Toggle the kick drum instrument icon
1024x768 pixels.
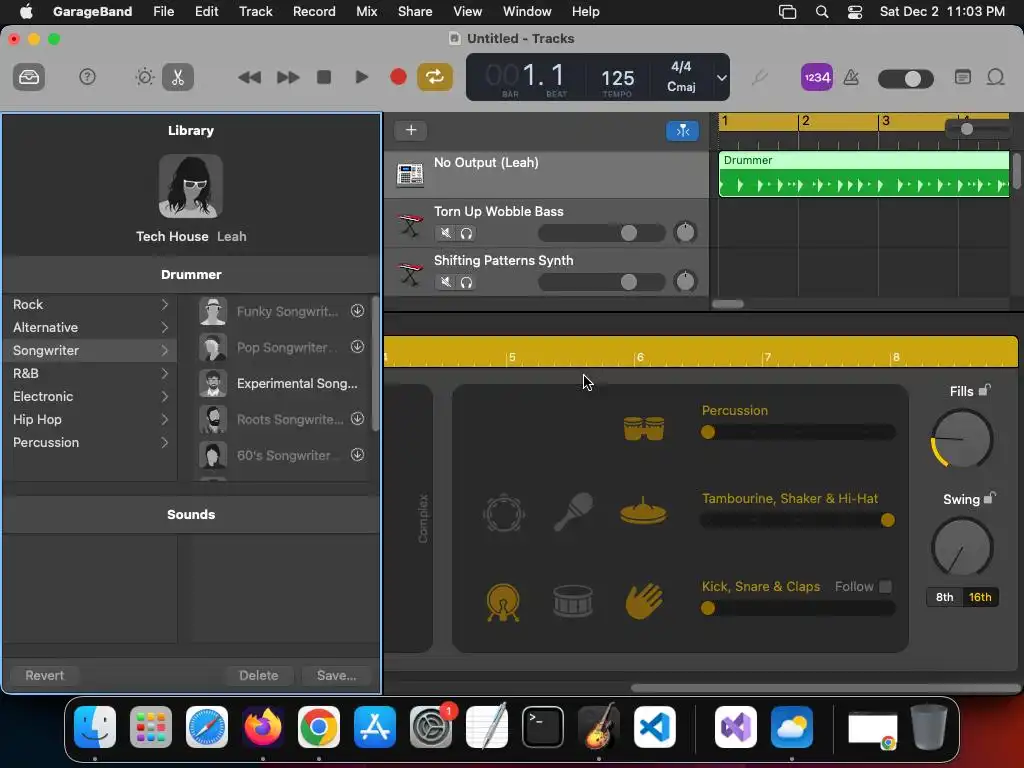click(x=503, y=601)
